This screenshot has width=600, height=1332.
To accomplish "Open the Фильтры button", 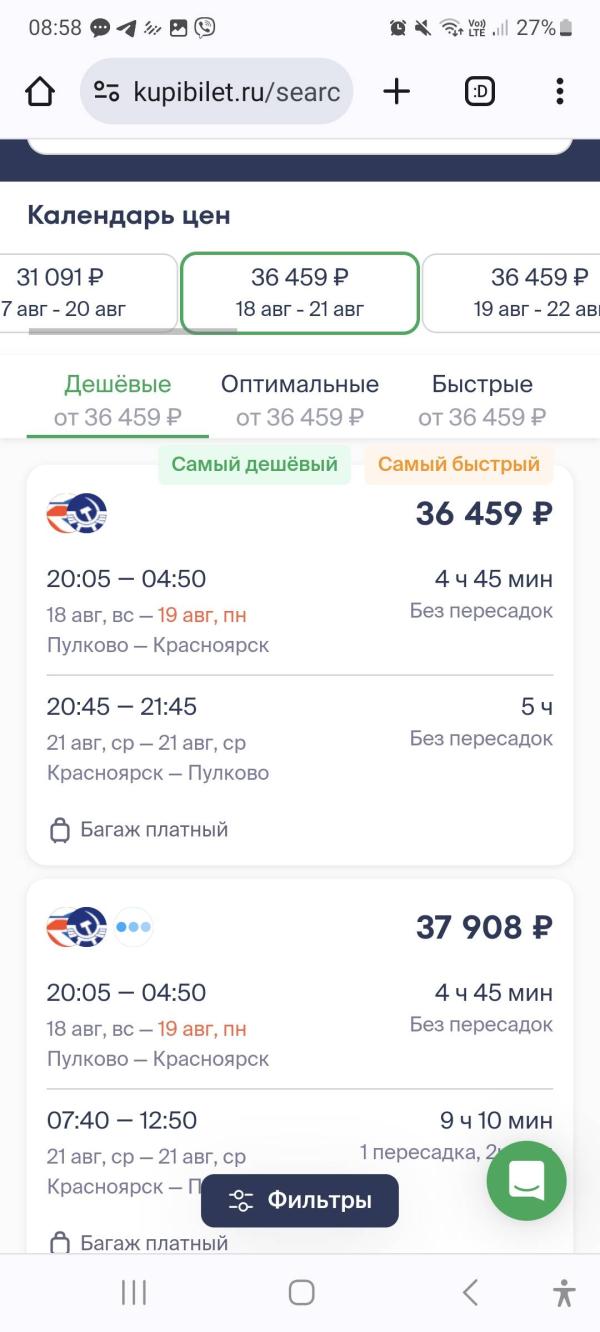I will (x=300, y=1200).
